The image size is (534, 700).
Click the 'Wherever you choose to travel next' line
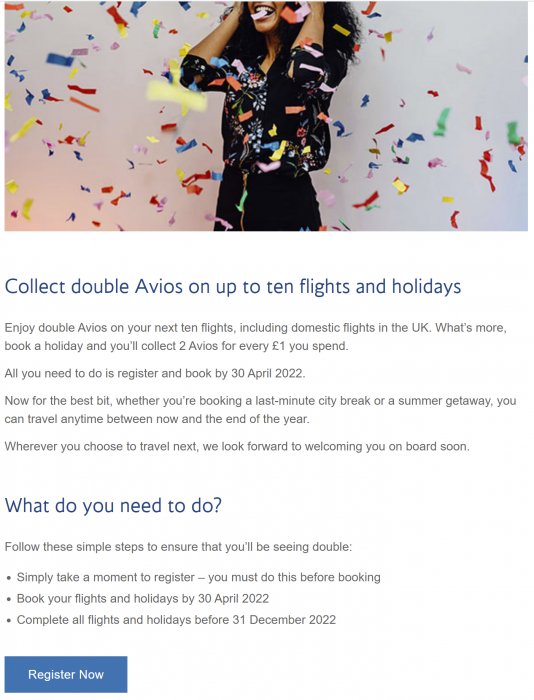(x=237, y=446)
